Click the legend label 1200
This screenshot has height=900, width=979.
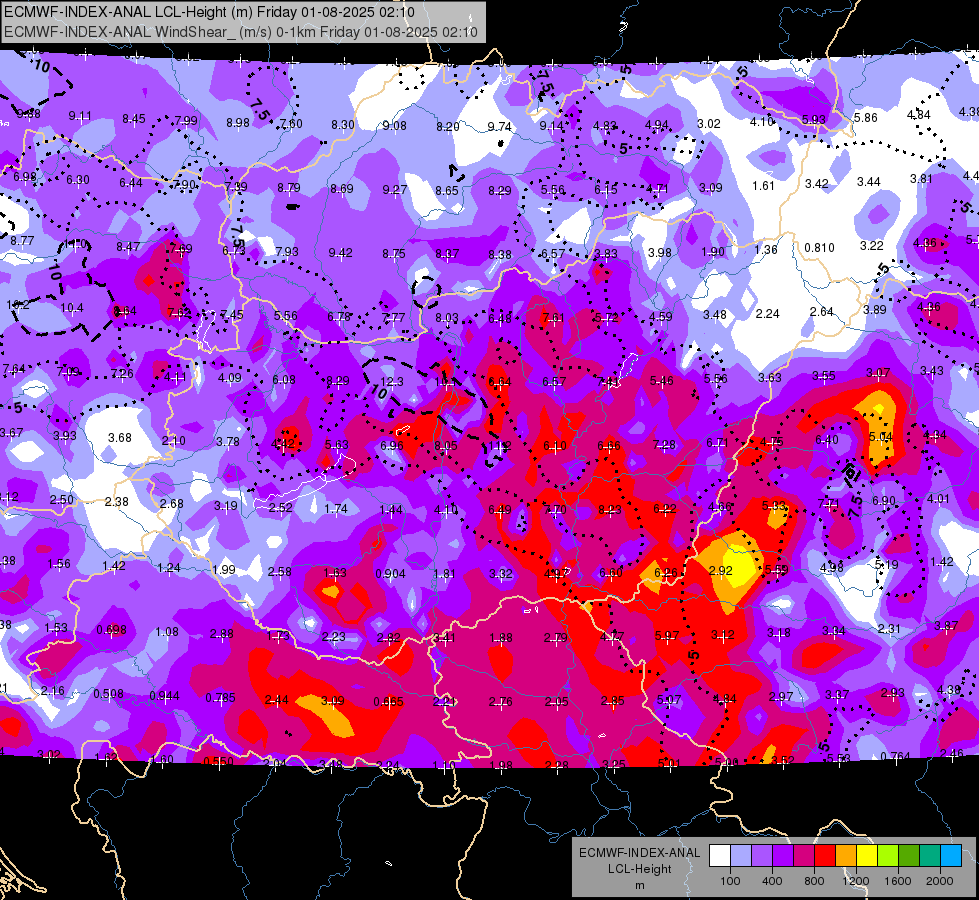855,881
